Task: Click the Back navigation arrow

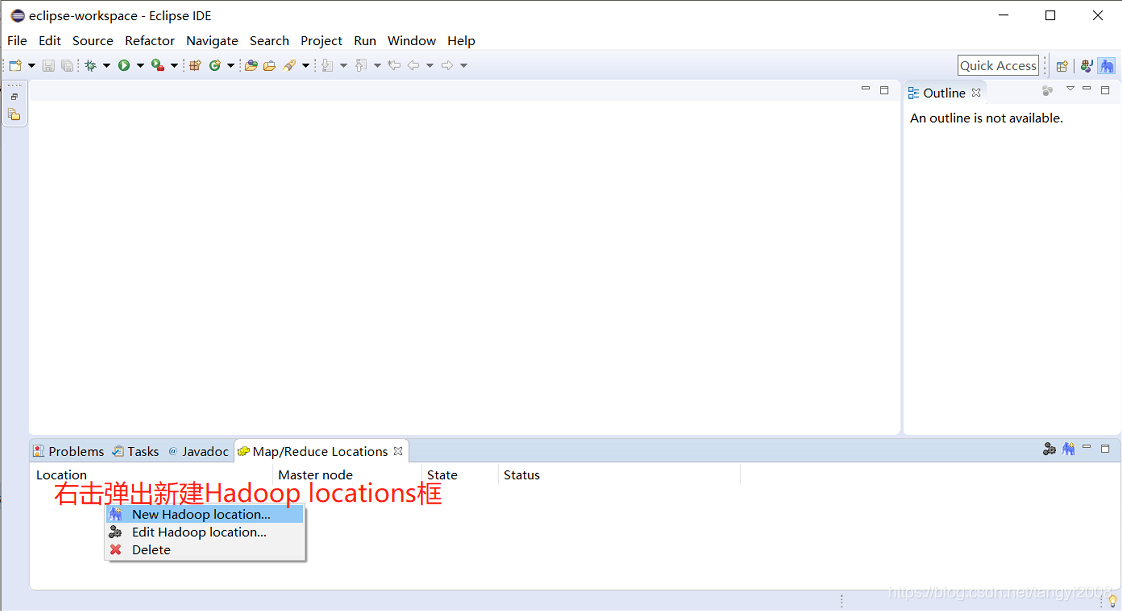Action: (x=414, y=66)
